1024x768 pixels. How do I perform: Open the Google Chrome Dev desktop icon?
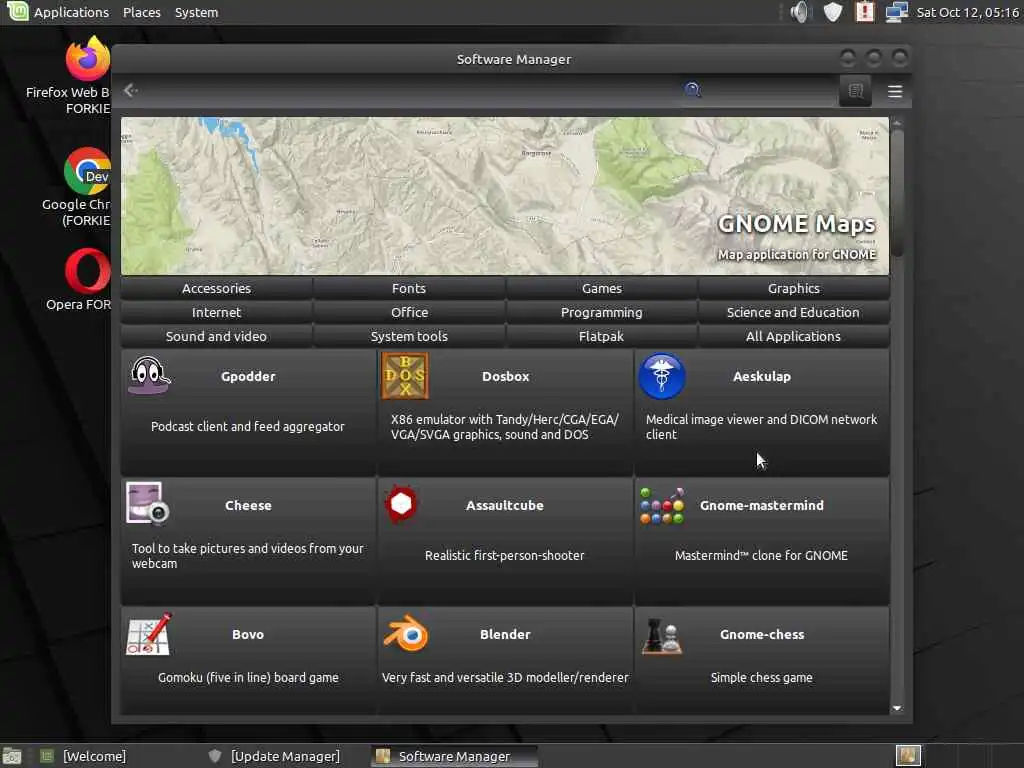click(x=88, y=171)
